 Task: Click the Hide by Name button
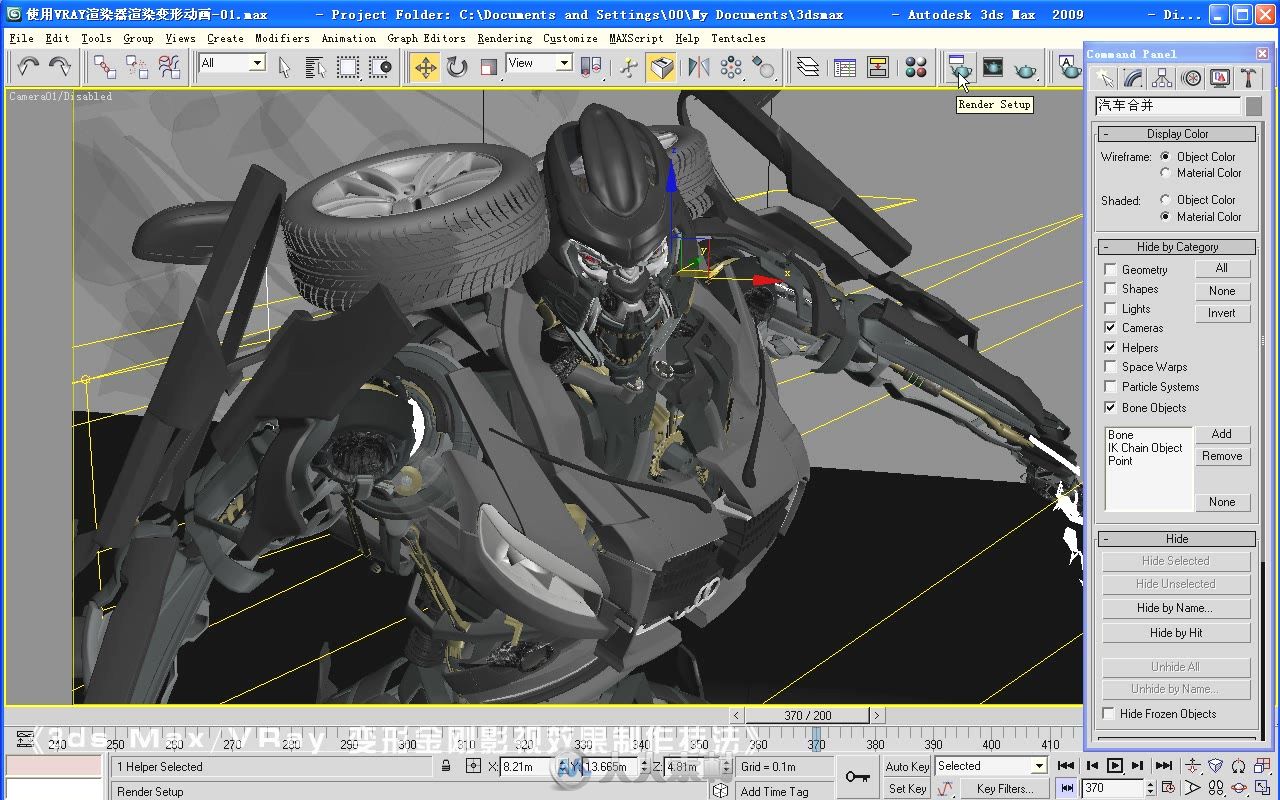1176,608
